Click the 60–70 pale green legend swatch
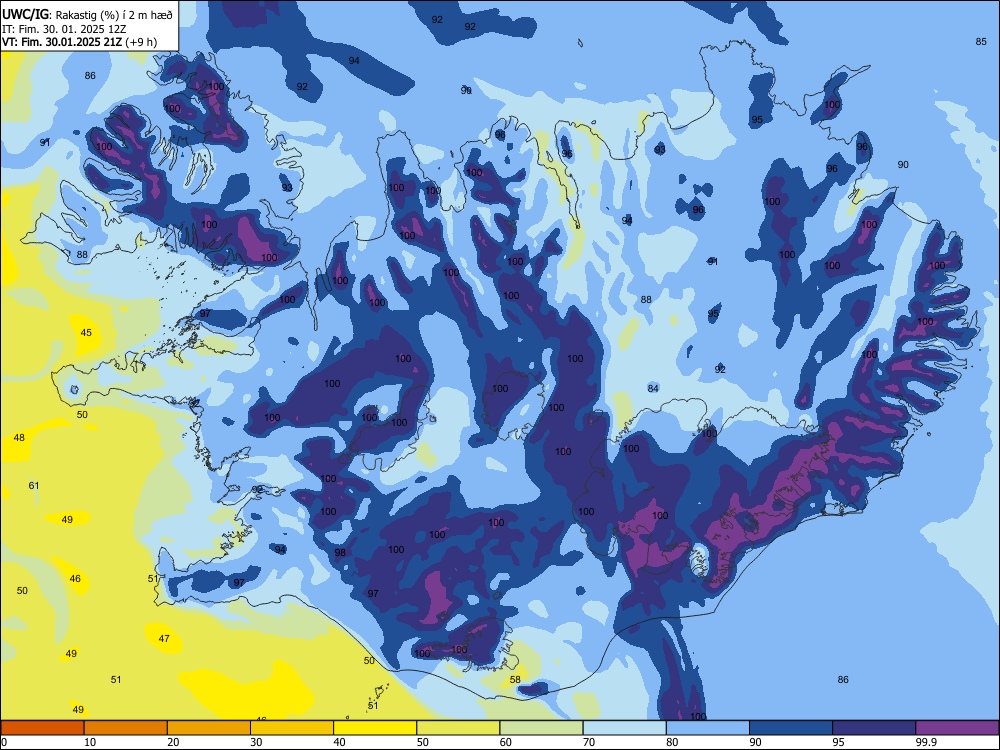Image resolution: width=1000 pixels, height=750 pixels. (541, 728)
